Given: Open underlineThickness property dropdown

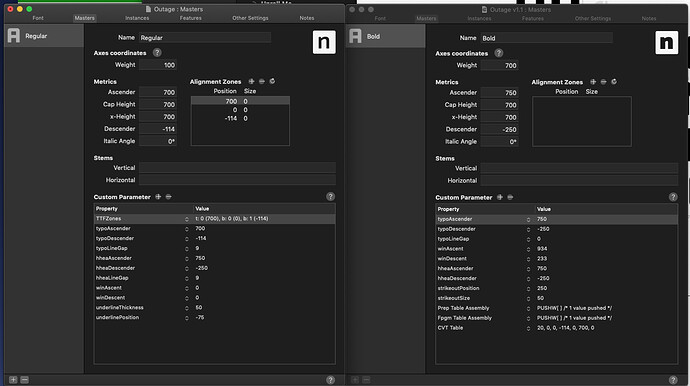Looking at the screenshot, I should [x=187, y=308].
